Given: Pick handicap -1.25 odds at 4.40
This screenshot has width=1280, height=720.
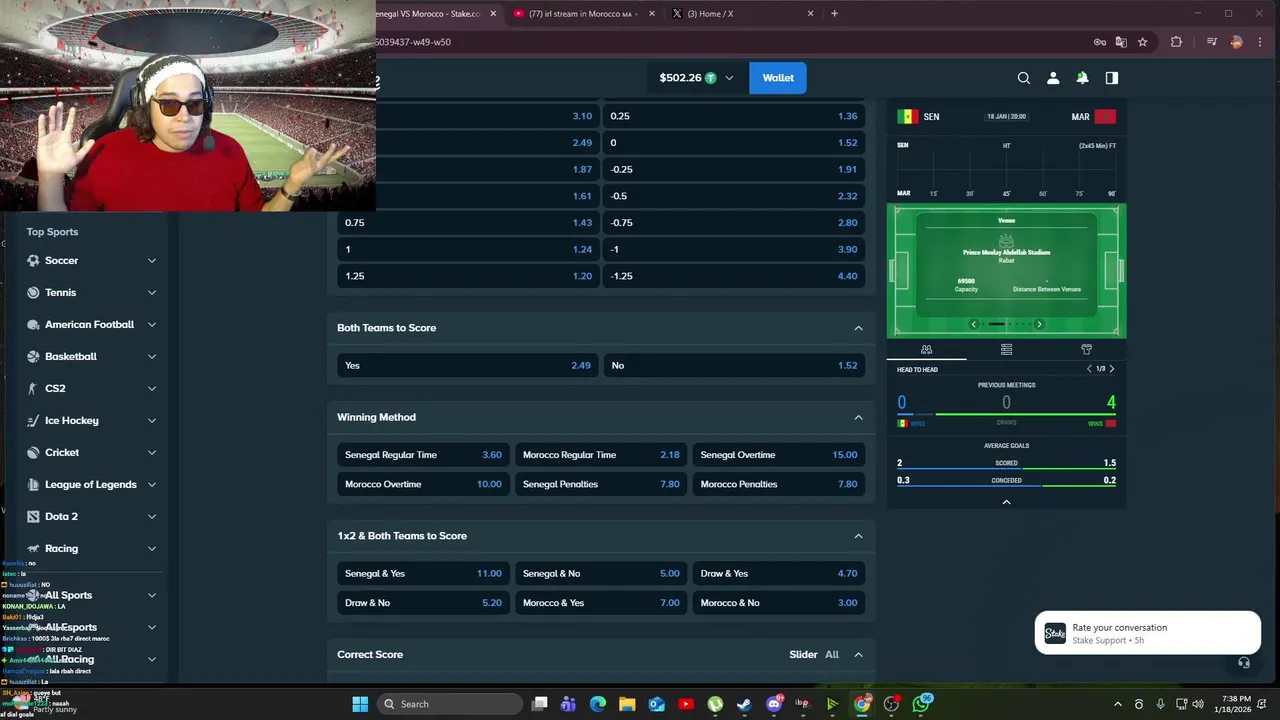Looking at the screenshot, I should click(x=734, y=276).
